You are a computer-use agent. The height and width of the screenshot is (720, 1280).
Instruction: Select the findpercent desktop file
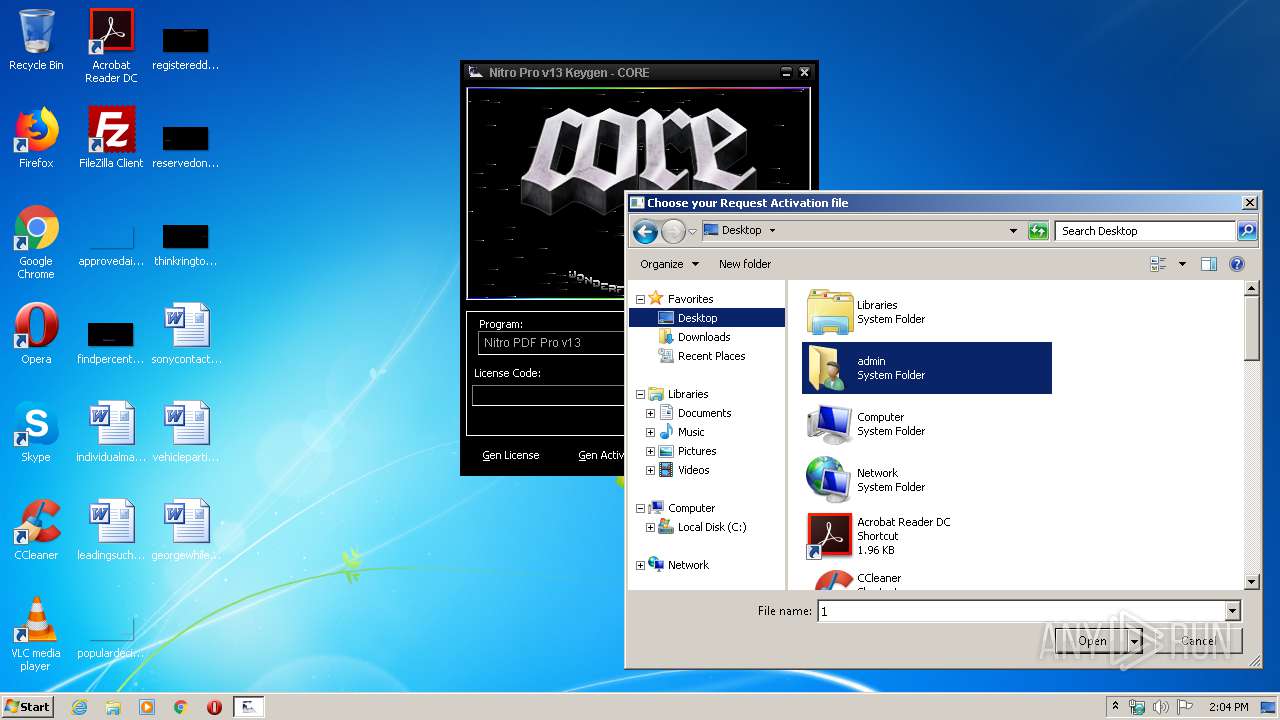[111, 340]
